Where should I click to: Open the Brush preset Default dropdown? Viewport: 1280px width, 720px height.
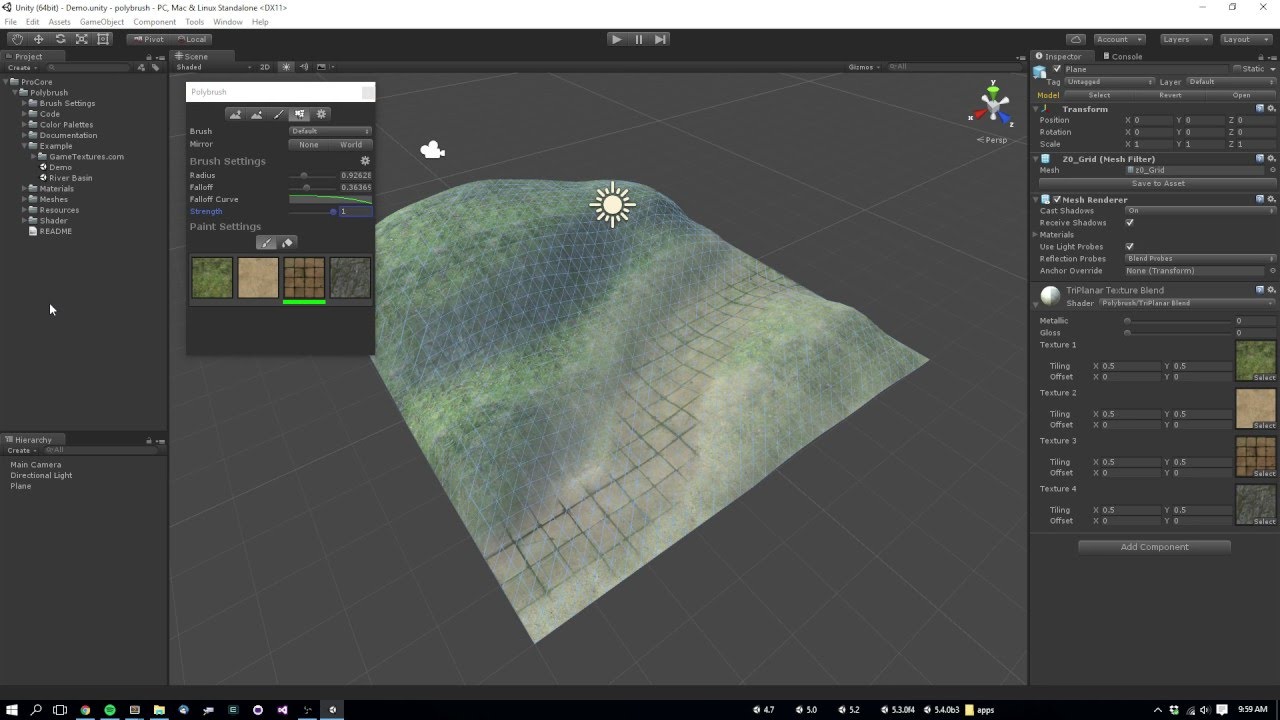[330, 131]
